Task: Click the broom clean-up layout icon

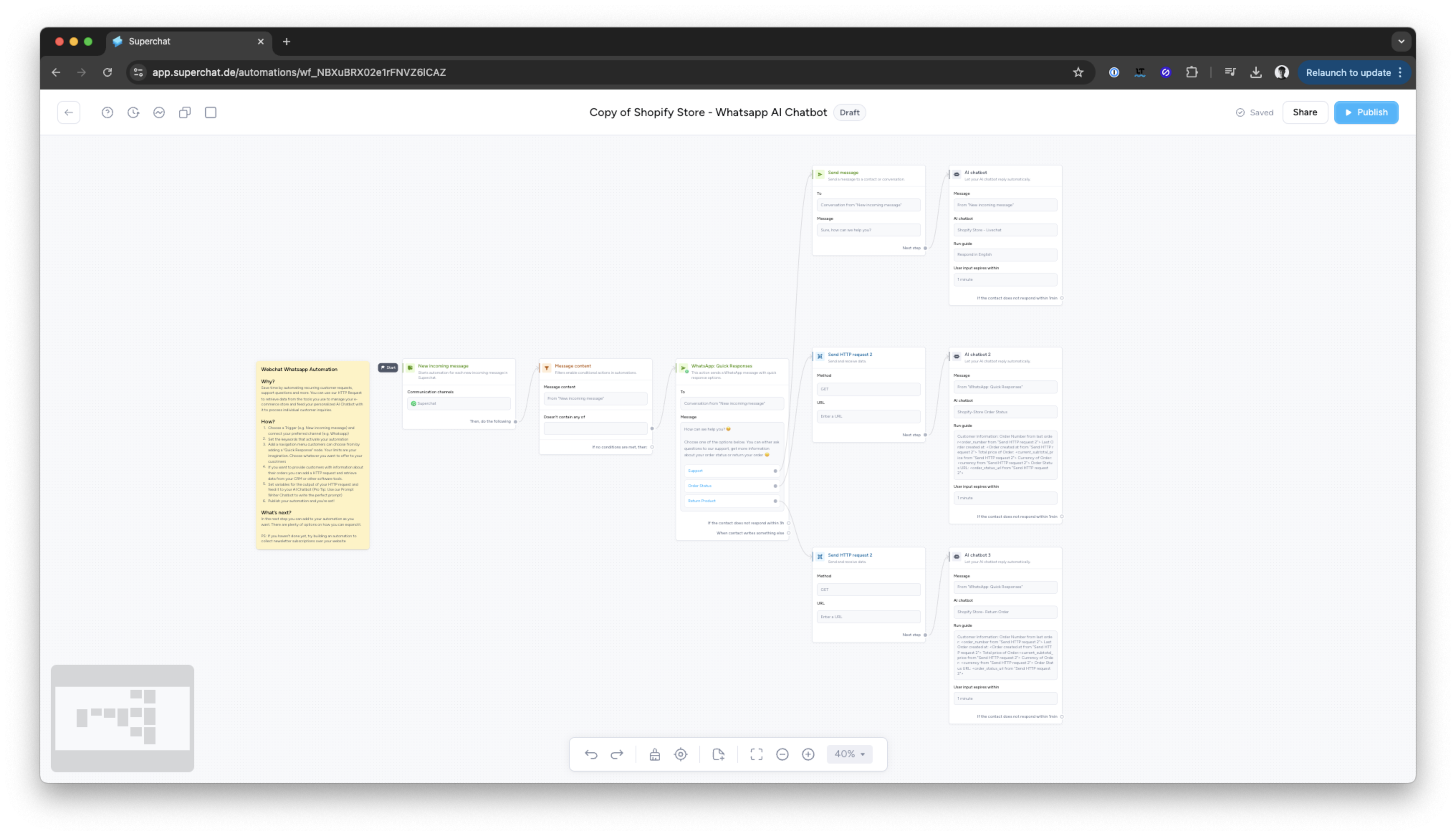Action: click(x=655, y=754)
